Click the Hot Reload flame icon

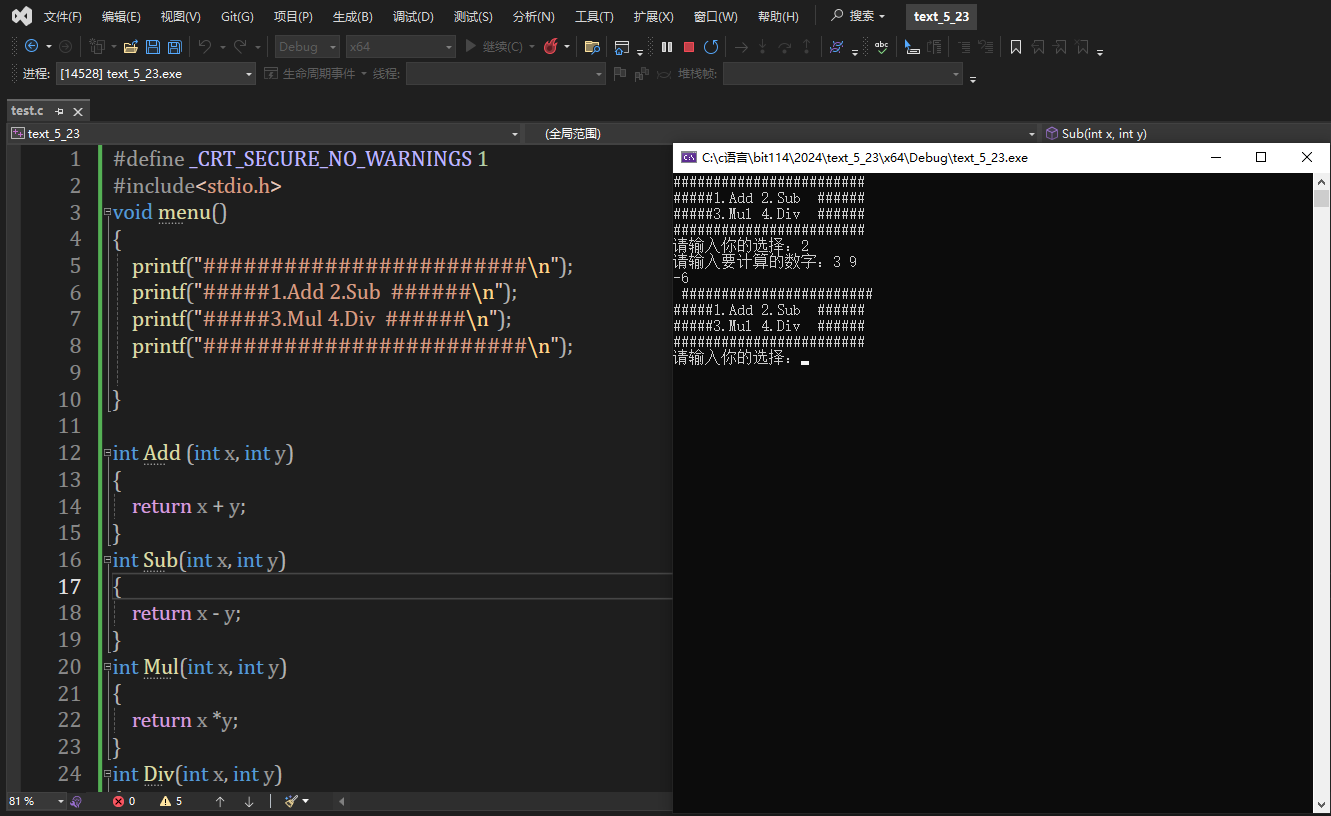coord(551,46)
